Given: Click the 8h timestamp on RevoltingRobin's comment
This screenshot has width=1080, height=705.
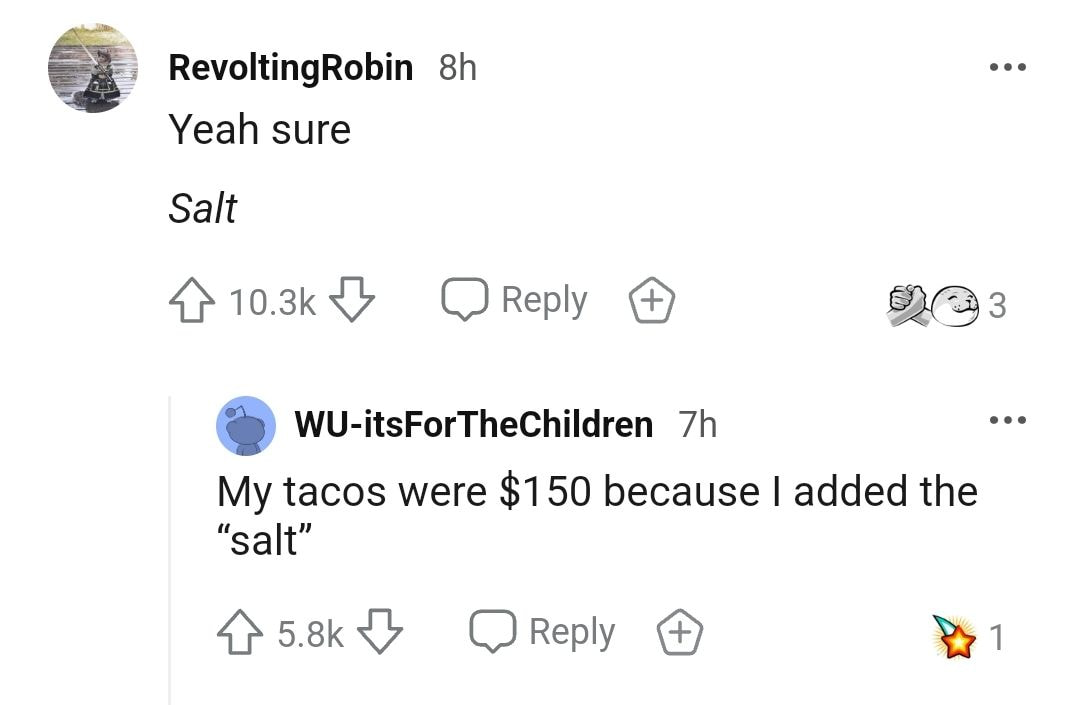Looking at the screenshot, I should point(458,68).
